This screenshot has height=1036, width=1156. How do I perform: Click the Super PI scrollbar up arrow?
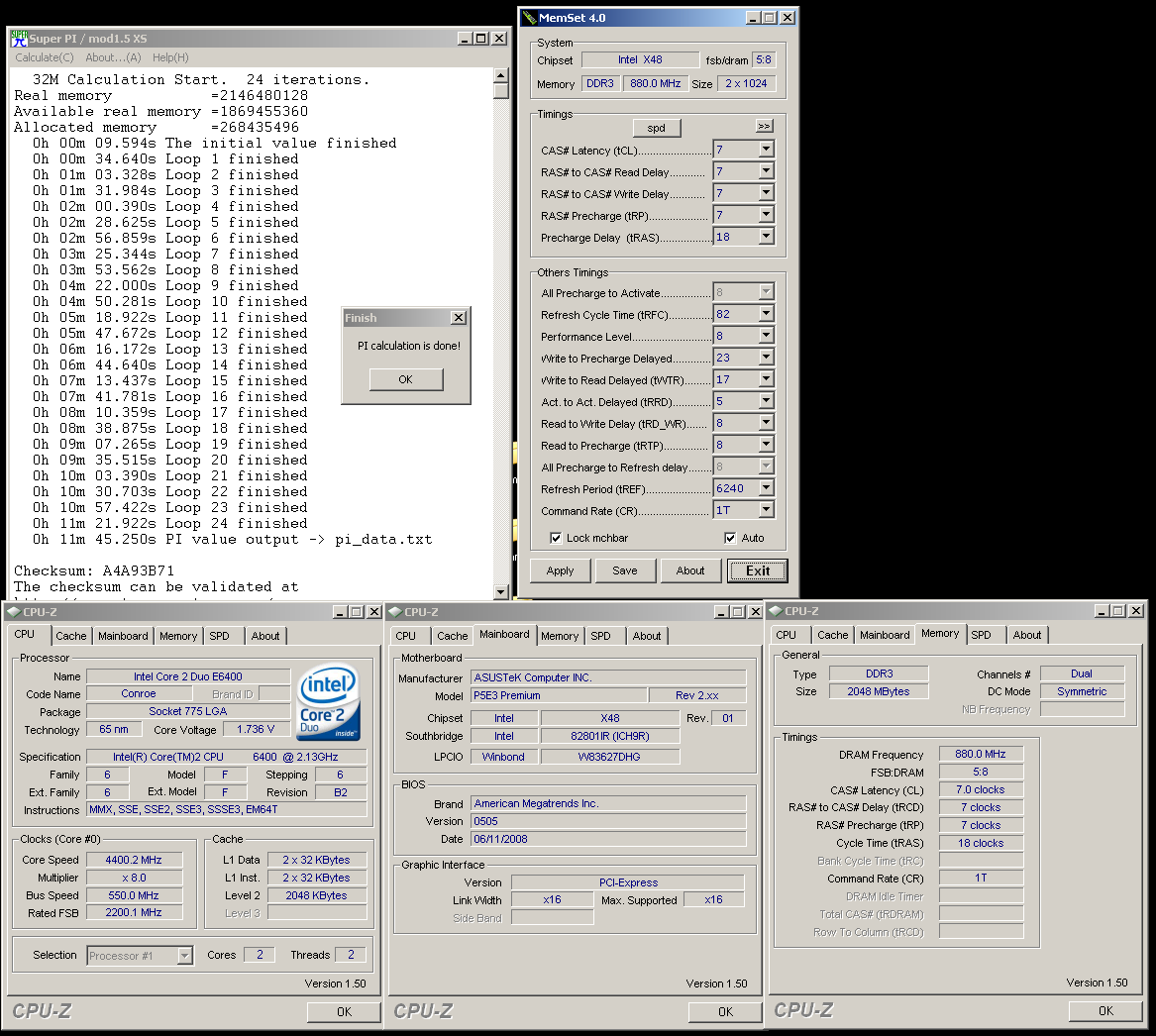500,76
